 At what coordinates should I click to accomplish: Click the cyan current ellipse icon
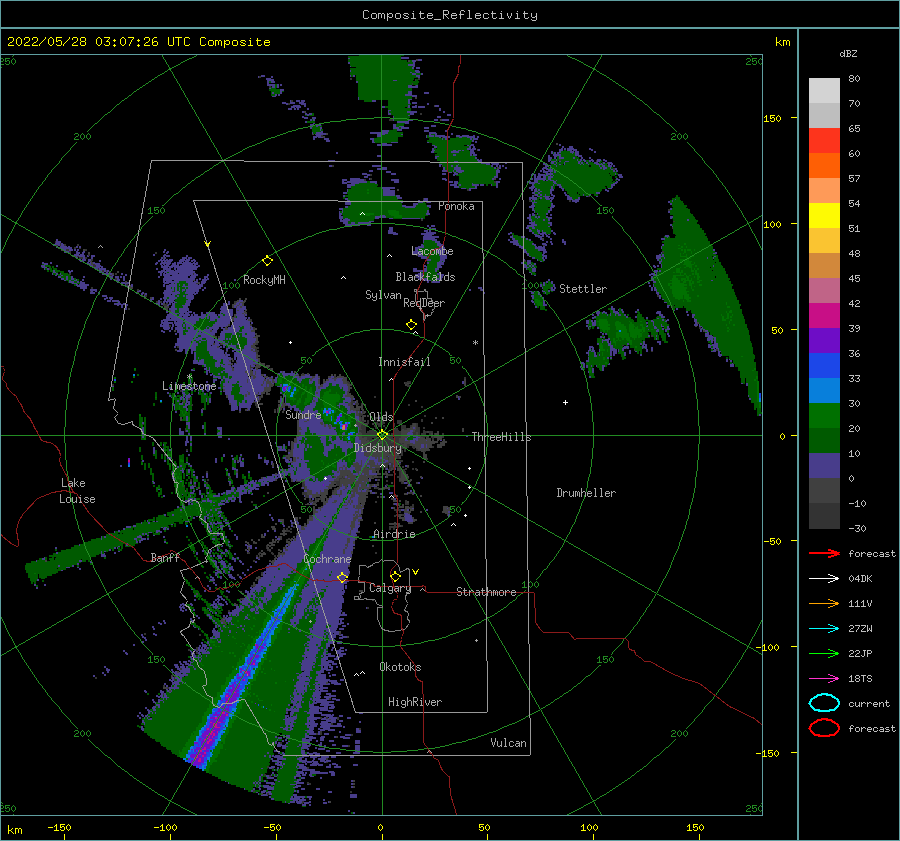click(824, 703)
